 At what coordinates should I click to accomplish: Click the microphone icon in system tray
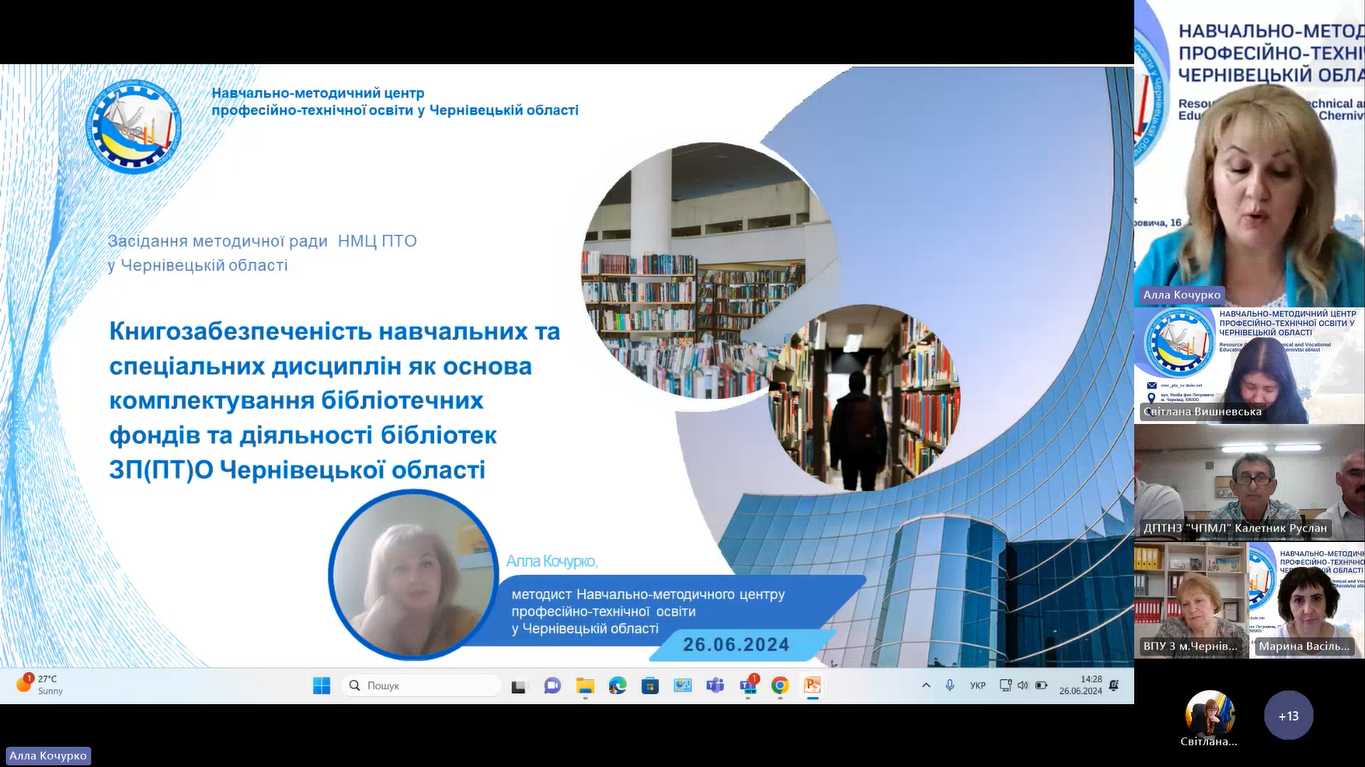click(950, 686)
